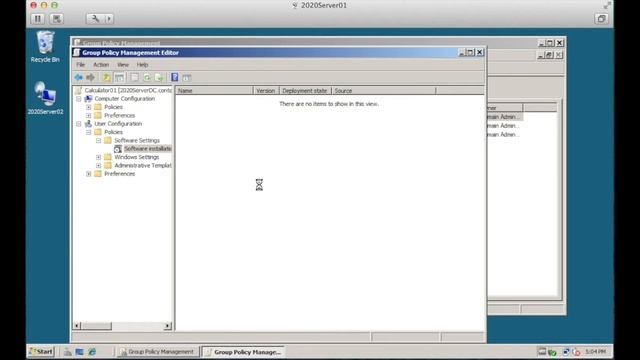Click the pause button in the VM toolbar
This screenshot has height=360, width=640.
click(x=38, y=19)
